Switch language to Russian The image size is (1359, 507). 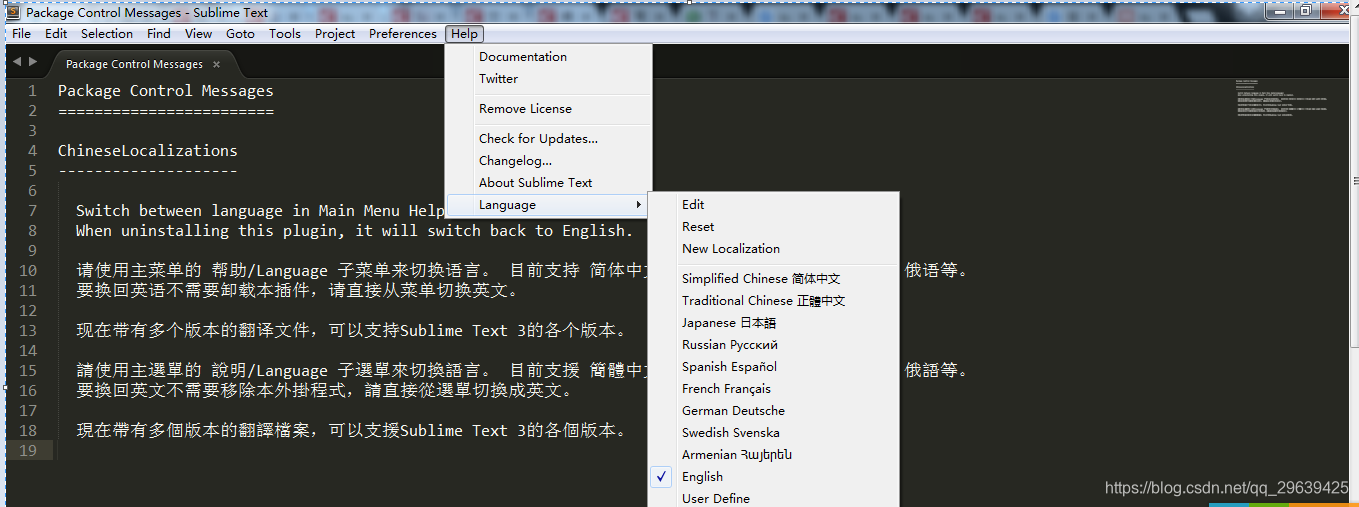click(774, 345)
